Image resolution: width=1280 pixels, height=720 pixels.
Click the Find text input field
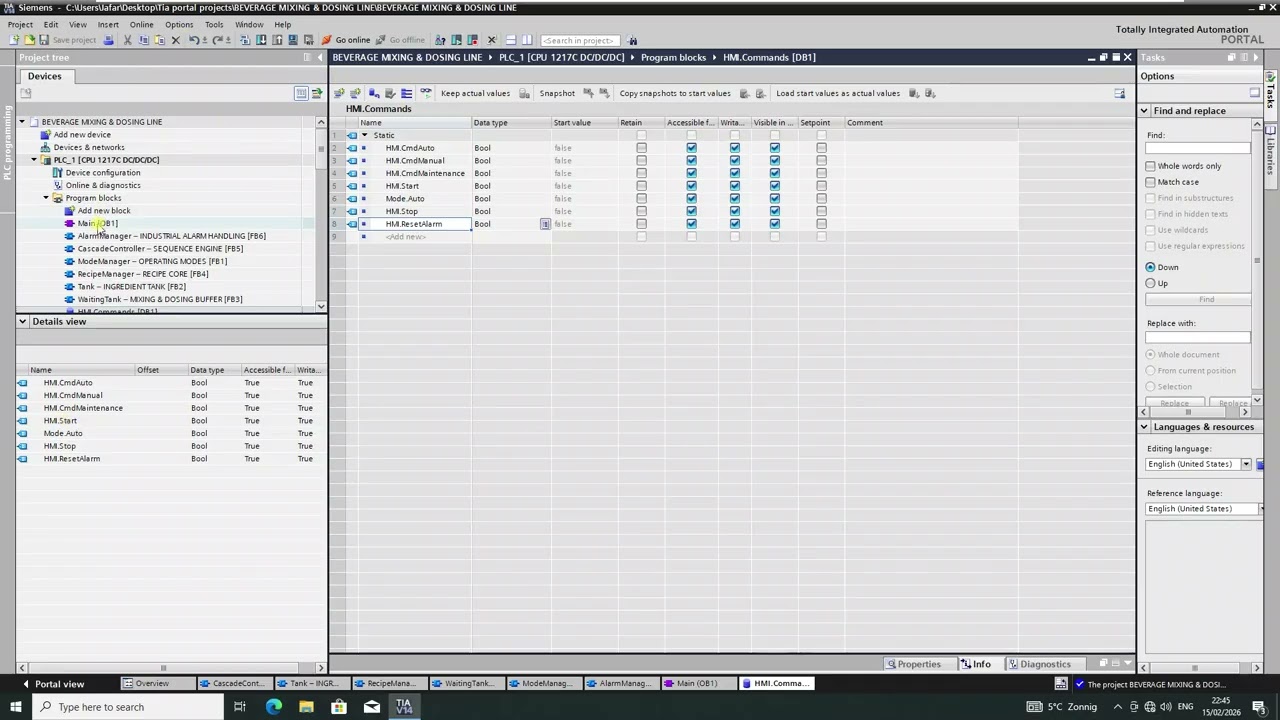[1198, 148]
